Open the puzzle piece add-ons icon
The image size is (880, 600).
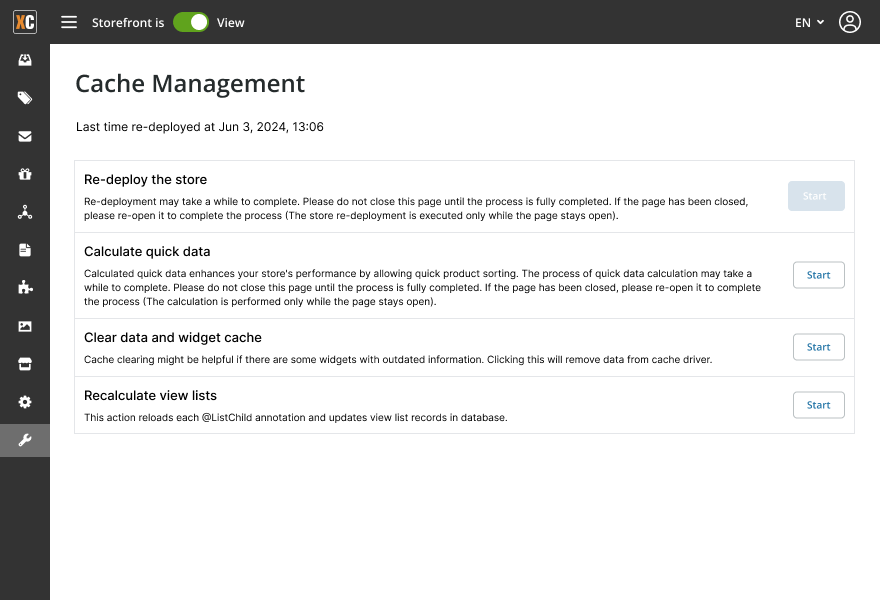(25, 288)
